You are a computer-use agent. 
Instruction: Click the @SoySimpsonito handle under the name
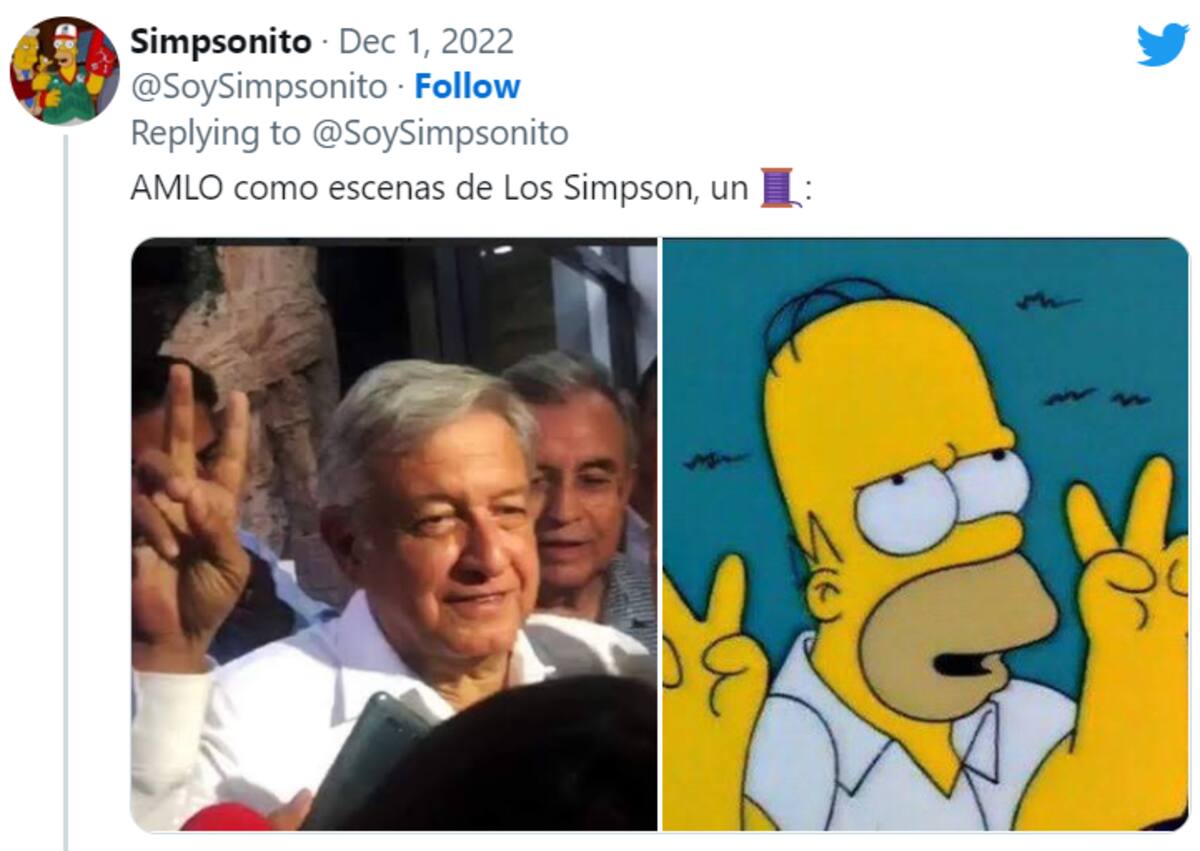tap(258, 87)
